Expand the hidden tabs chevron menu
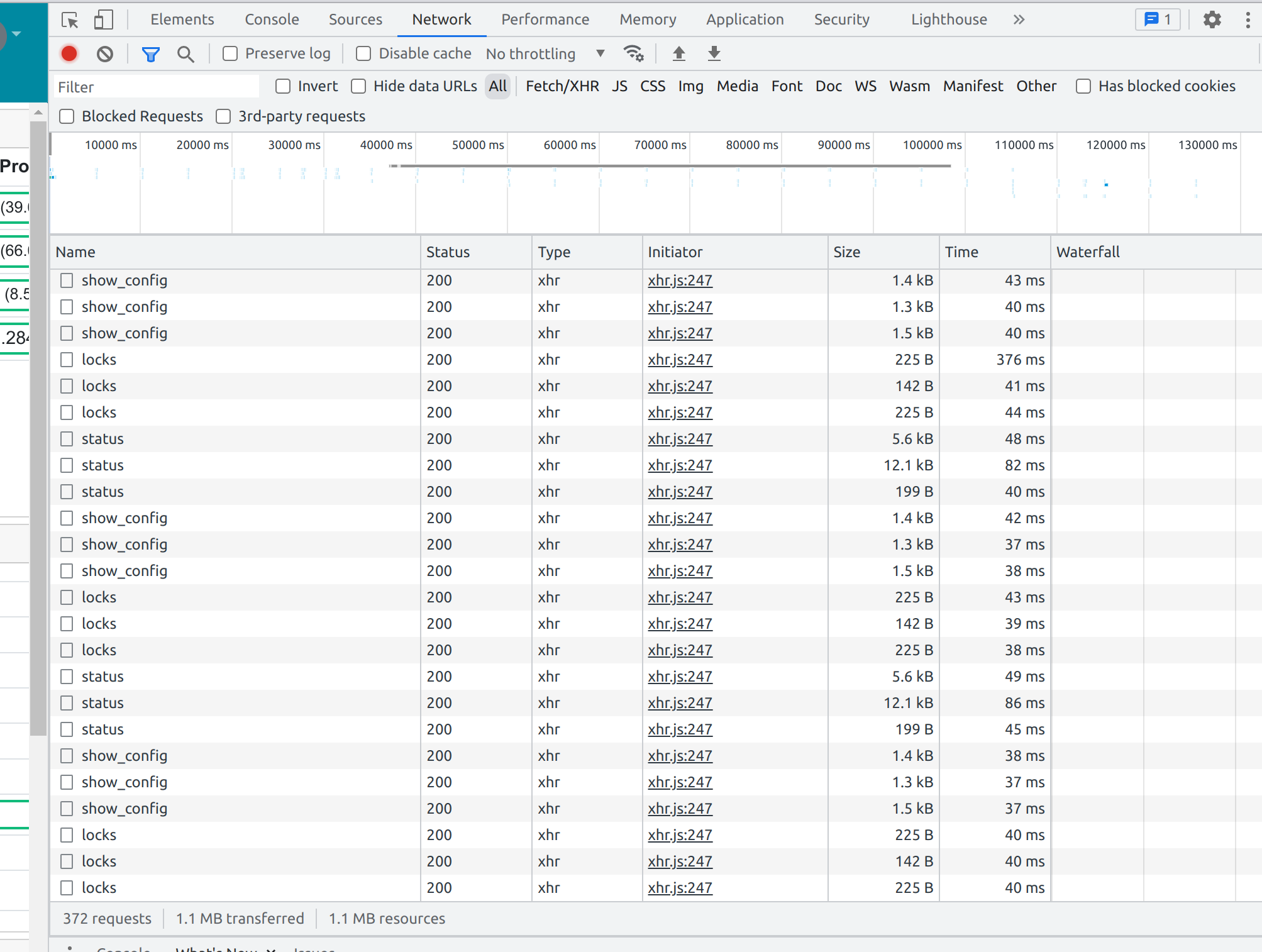The image size is (1262, 952). [1019, 19]
